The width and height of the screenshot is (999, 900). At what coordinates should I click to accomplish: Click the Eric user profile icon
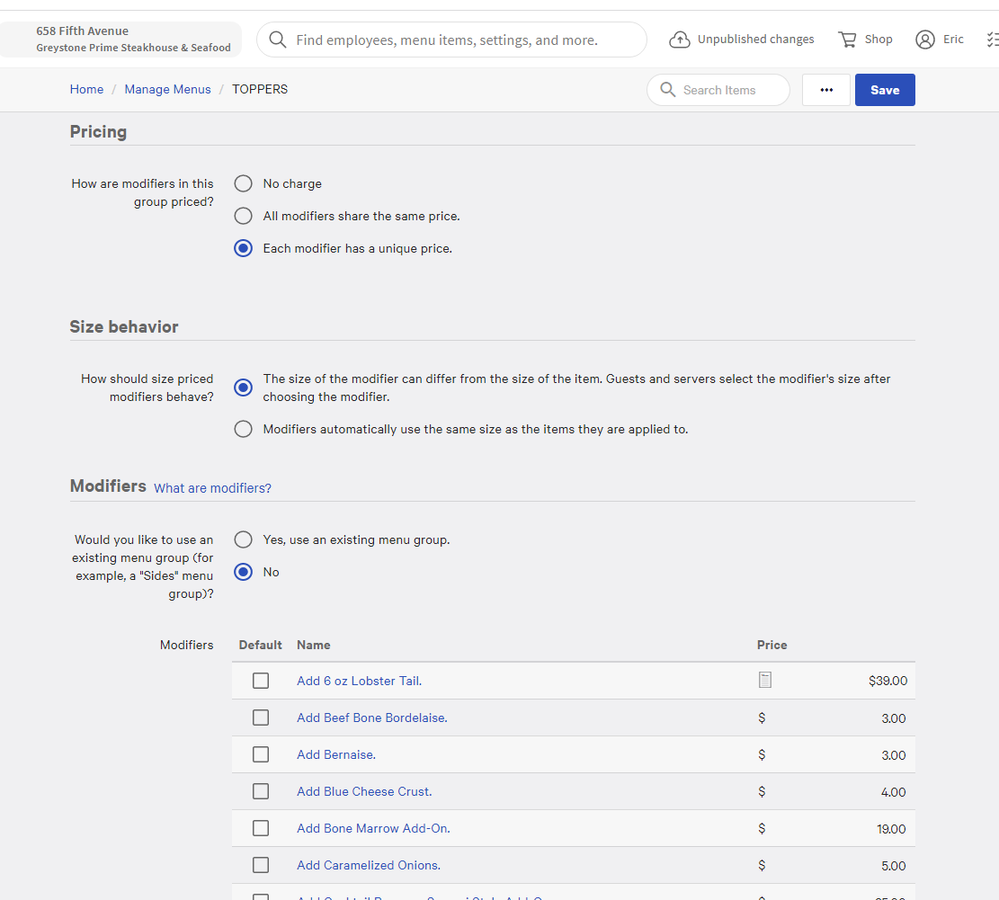tap(925, 40)
